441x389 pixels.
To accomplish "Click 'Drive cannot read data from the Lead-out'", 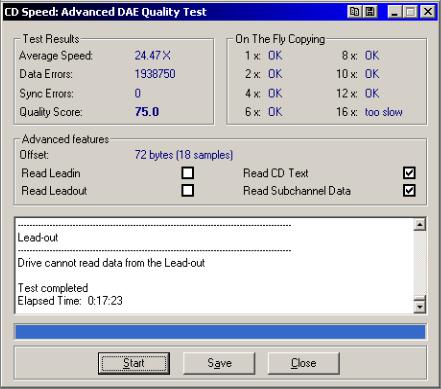I will point(111,263).
